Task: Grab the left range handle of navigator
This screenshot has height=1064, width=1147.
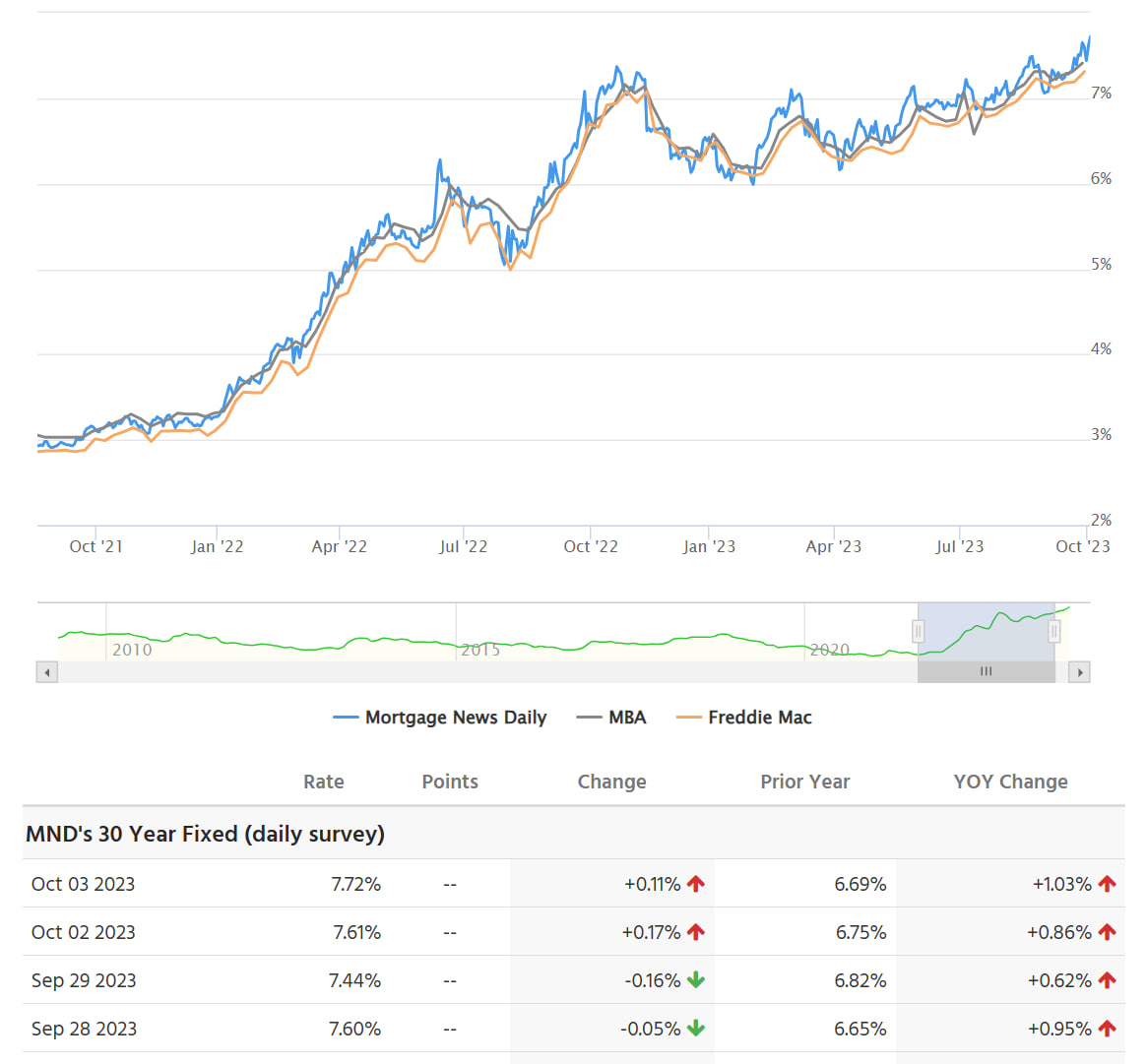Action: [x=918, y=630]
